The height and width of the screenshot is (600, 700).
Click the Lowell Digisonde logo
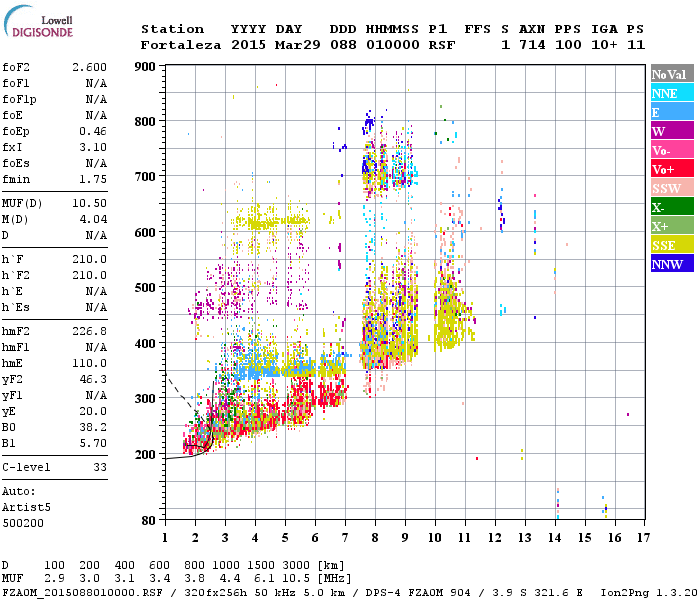pos(38,21)
